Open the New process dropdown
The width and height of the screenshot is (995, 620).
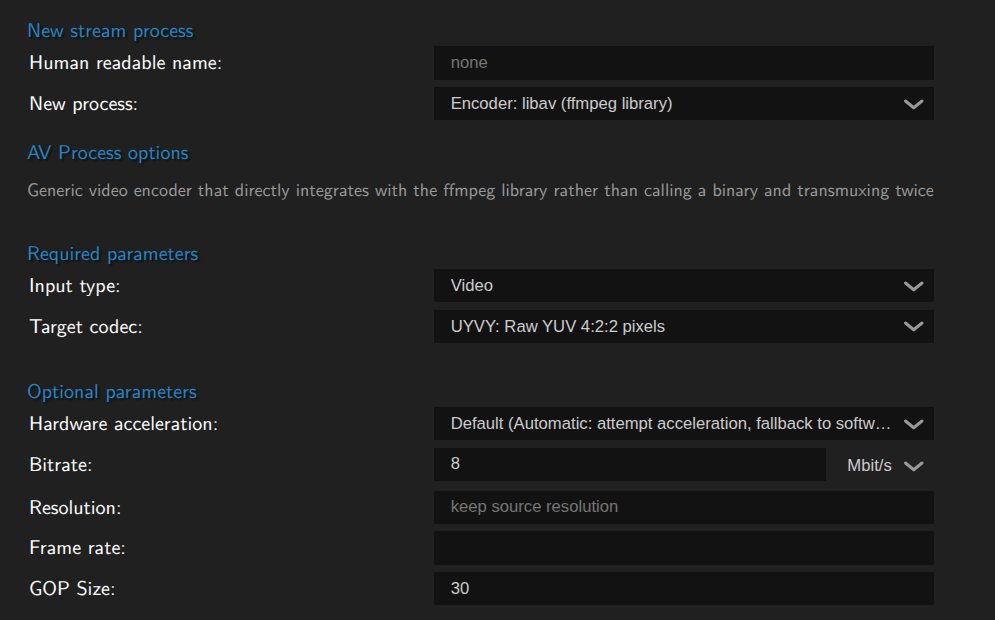click(x=683, y=103)
